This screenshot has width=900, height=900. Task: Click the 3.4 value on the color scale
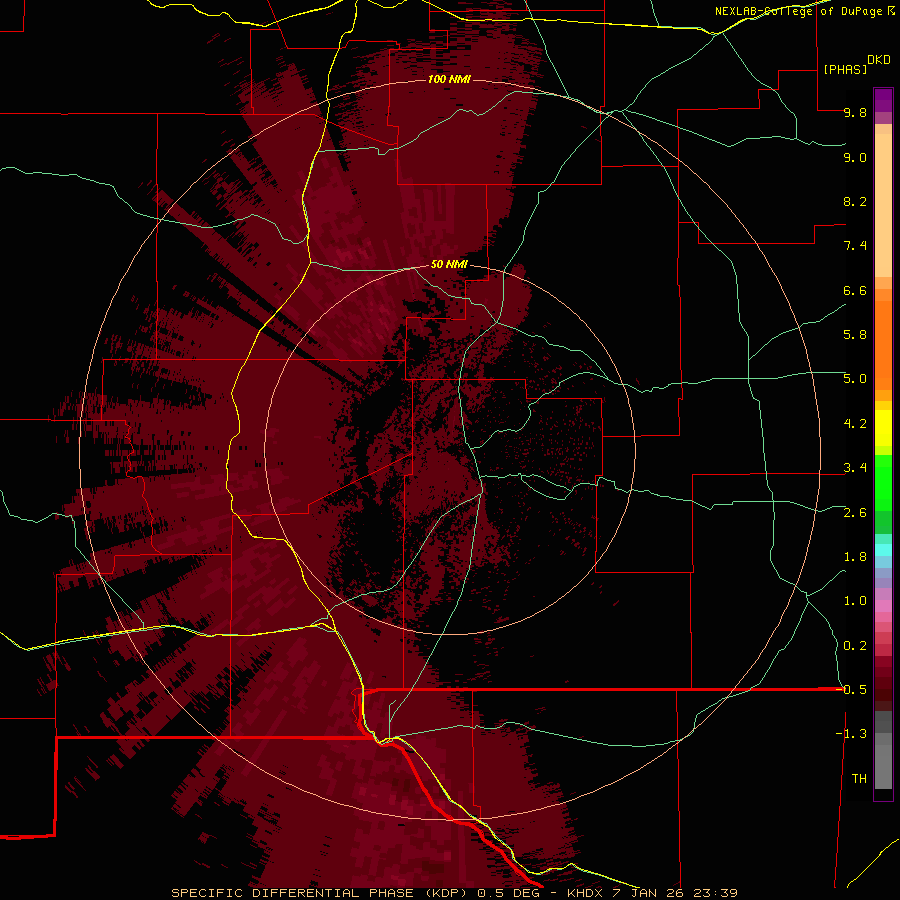point(855,468)
